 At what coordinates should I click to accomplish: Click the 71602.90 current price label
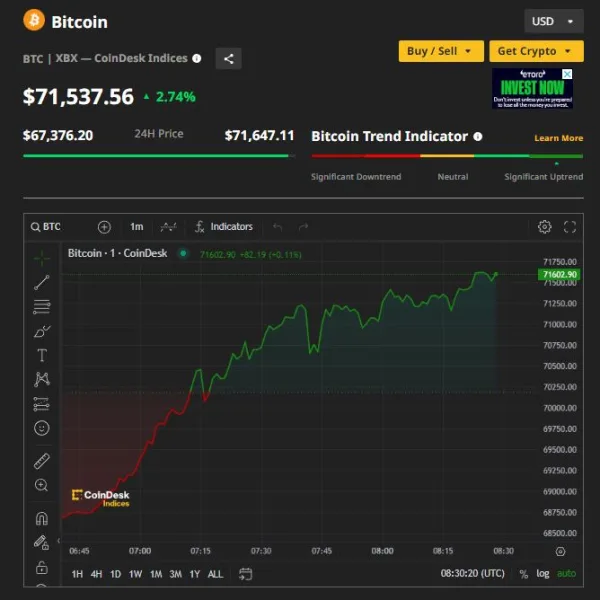click(559, 274)
